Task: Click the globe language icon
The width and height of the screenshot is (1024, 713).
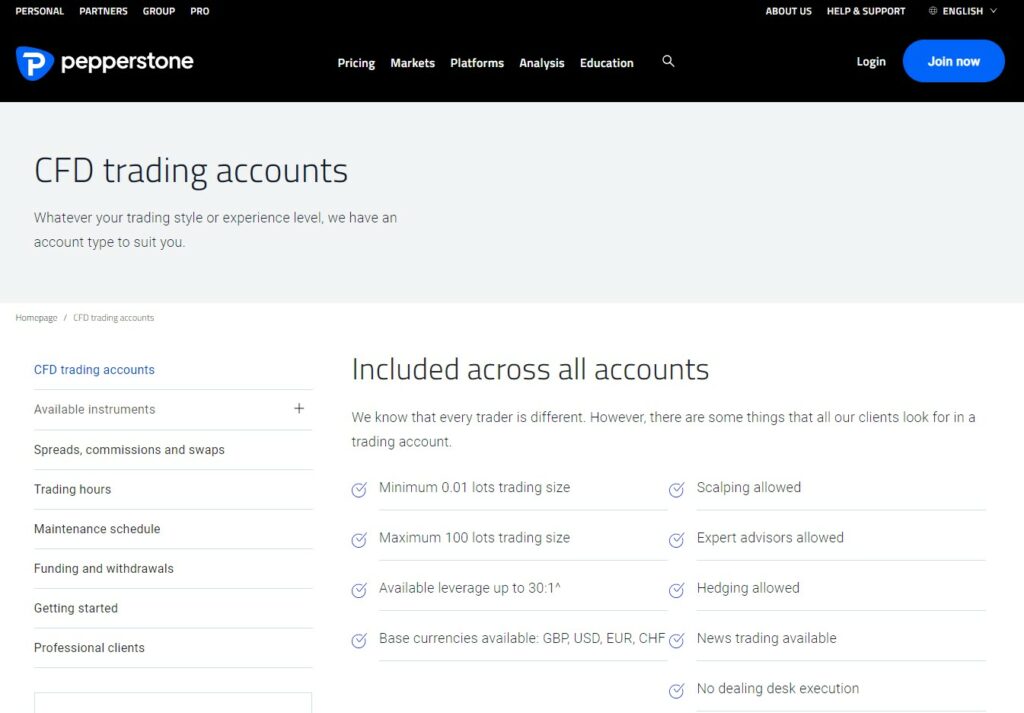Action: point(933,11)
